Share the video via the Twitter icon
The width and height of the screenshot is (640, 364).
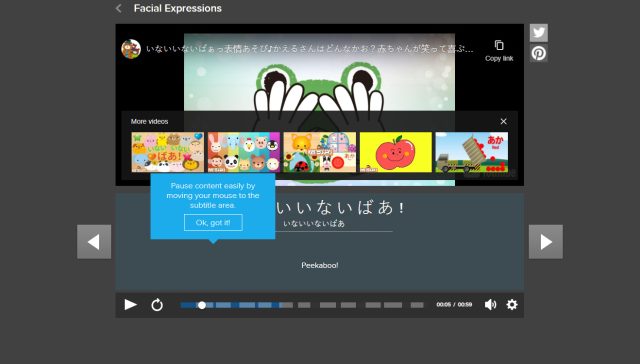539,33
